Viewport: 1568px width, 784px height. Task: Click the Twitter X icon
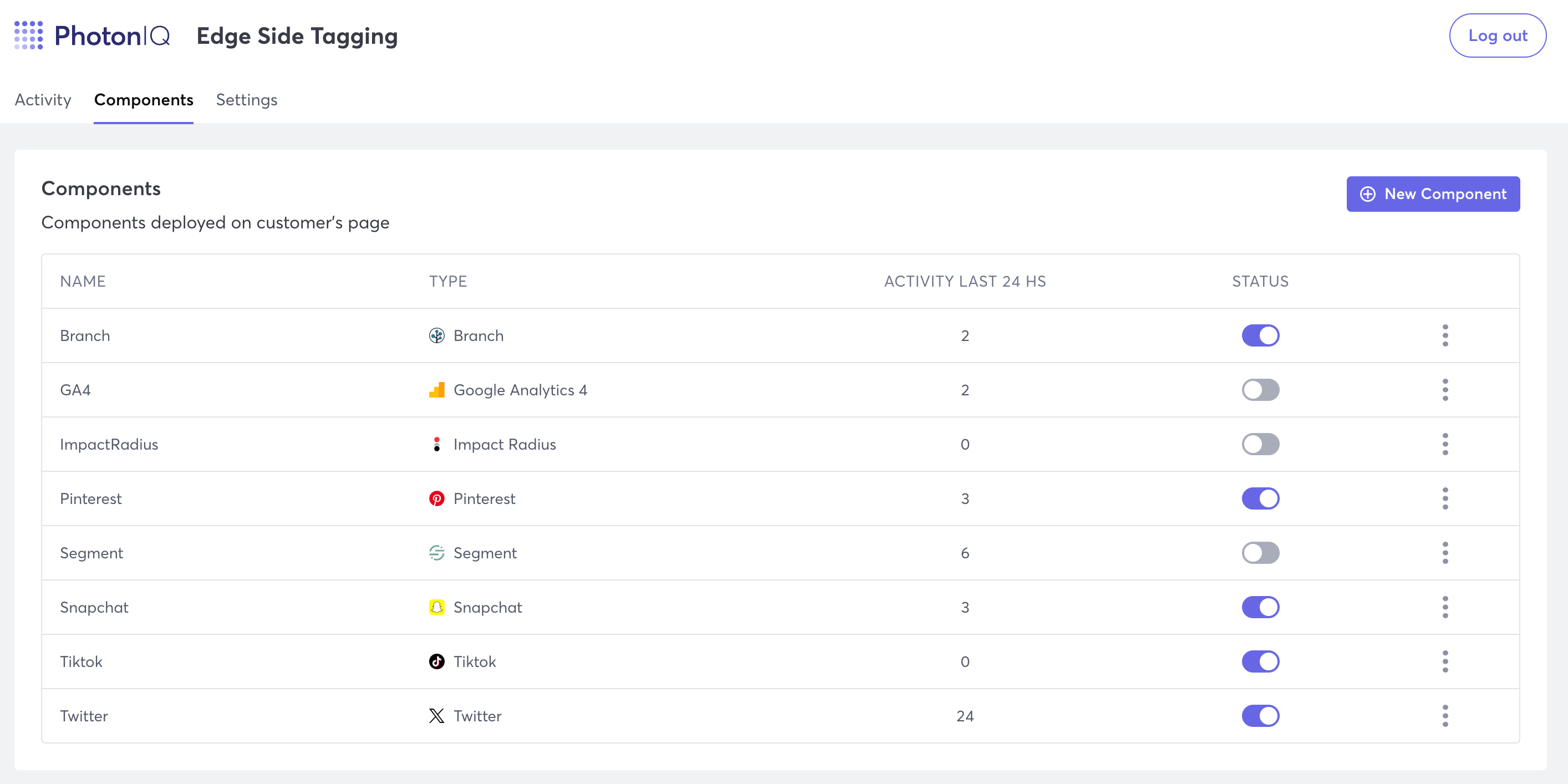[x=436, y=716]
